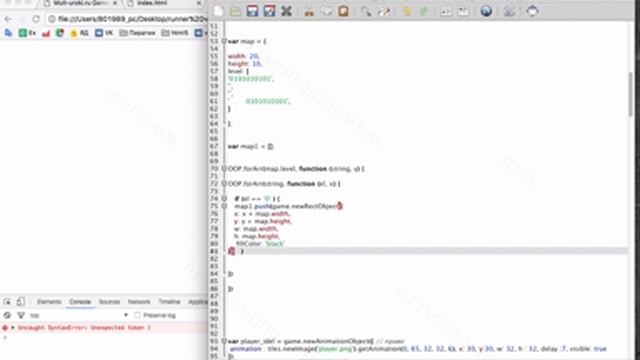Go back in the Chrome browser
640x360 pixels.
pos(8,19)
